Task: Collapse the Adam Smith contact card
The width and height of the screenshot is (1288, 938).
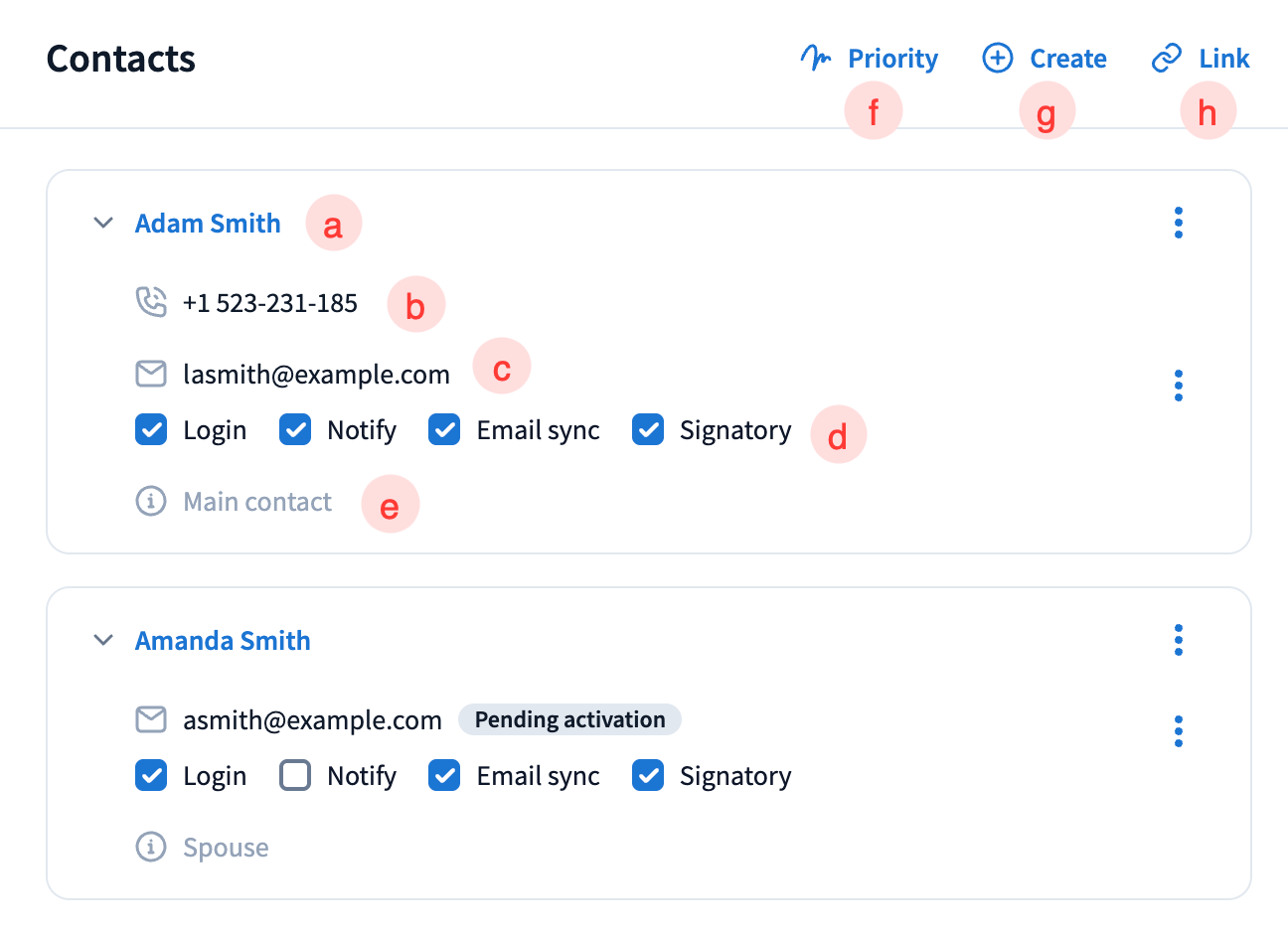Action: click(102, 223)
